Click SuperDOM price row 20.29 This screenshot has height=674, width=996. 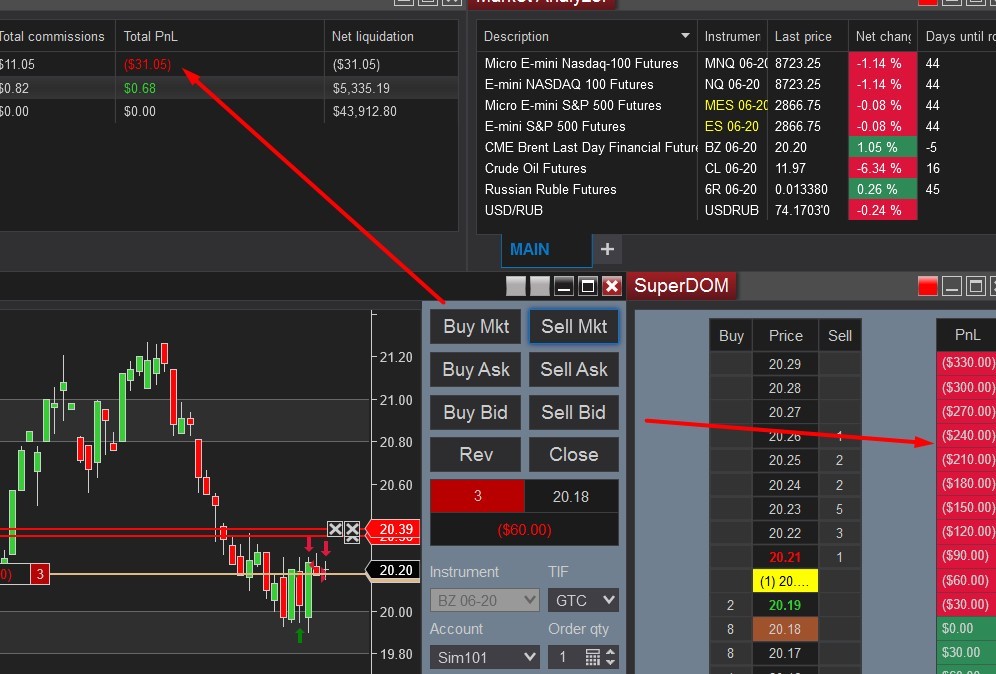click(x=785, y=364)
